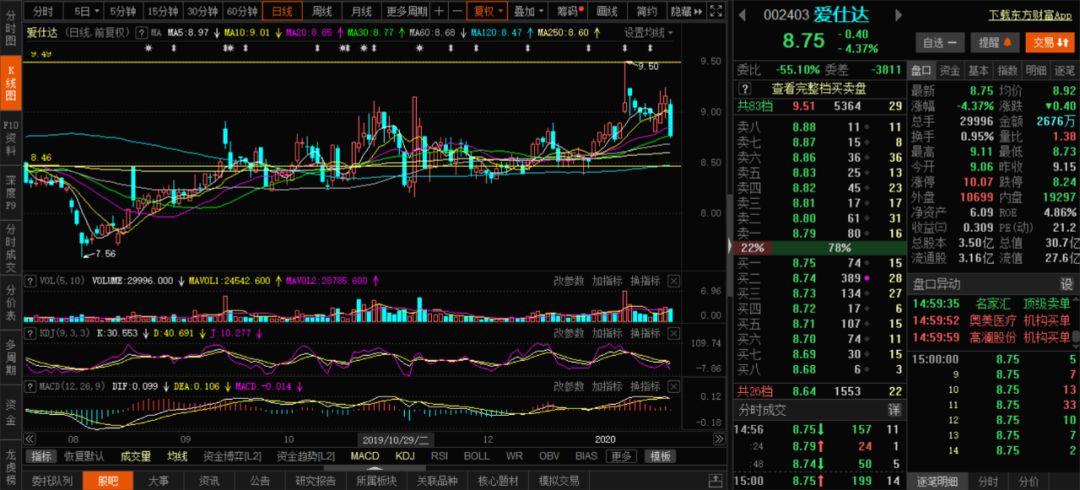The height and width of the screenshot is (490, 1080).
Task: Open 研究报告 bottom tab
Action: [315, 480]
